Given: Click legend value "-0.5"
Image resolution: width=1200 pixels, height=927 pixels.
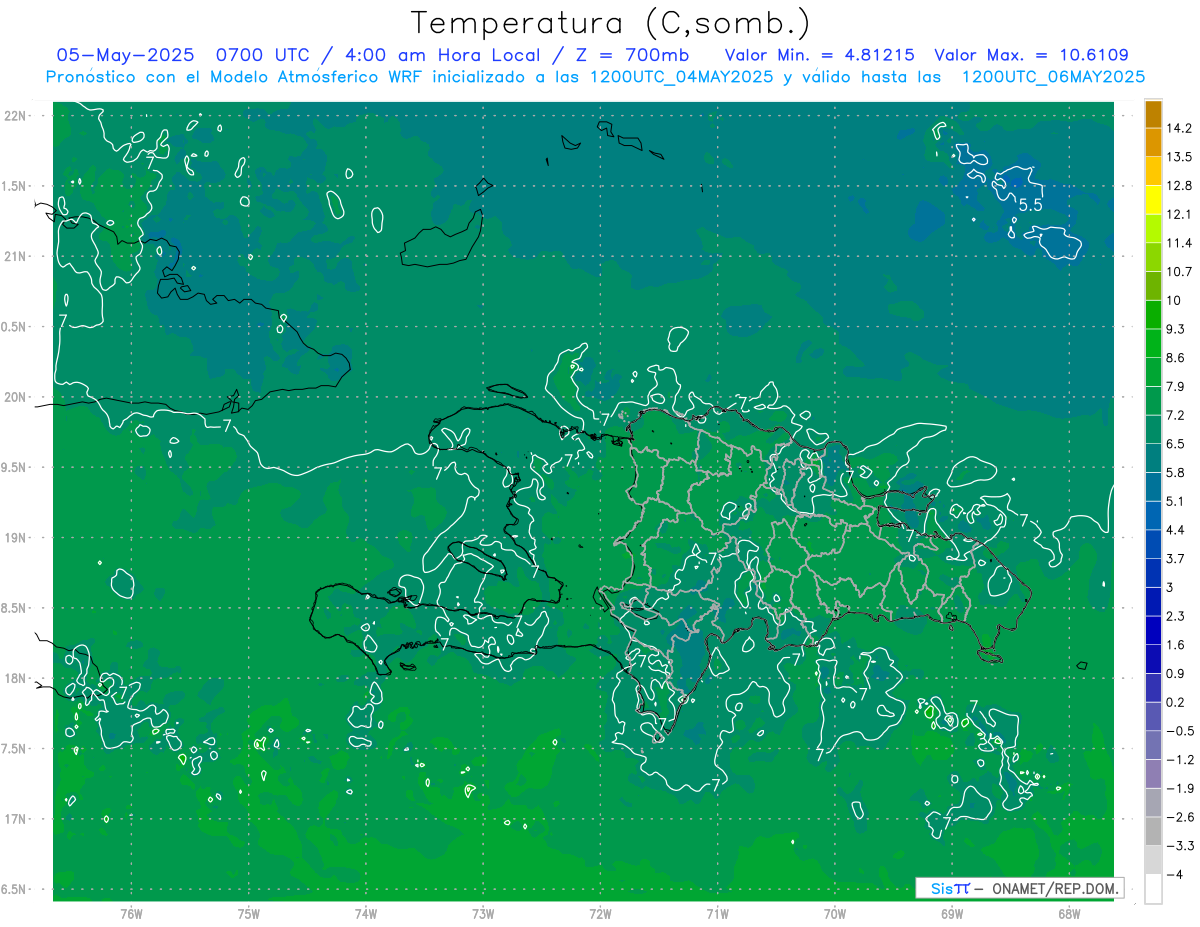Looking at the screenshot, I should (1180, 731).
